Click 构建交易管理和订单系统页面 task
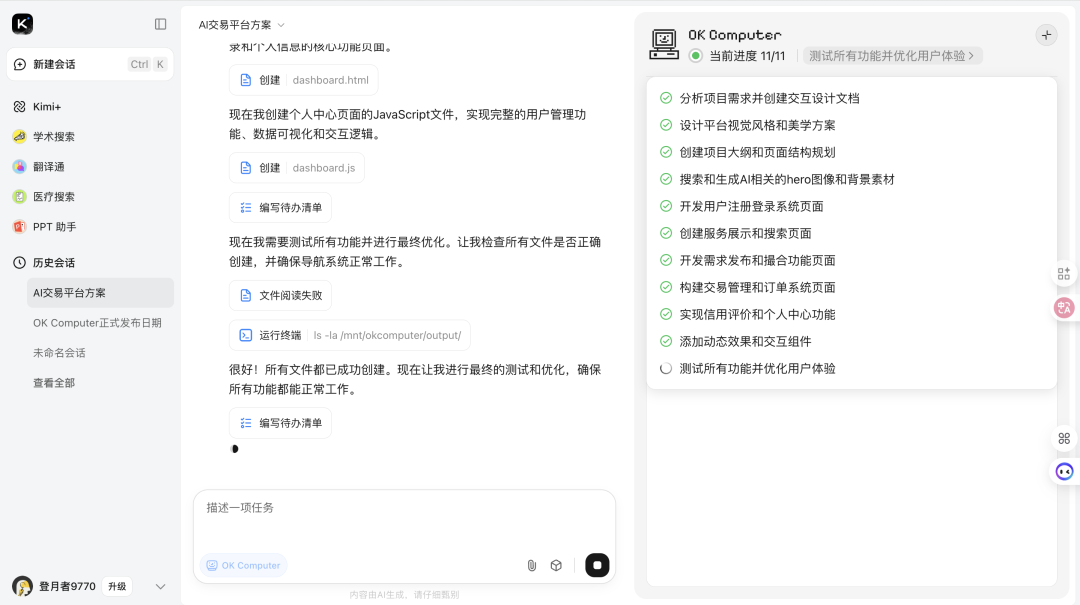The image size is (1080, 605). 758,287
